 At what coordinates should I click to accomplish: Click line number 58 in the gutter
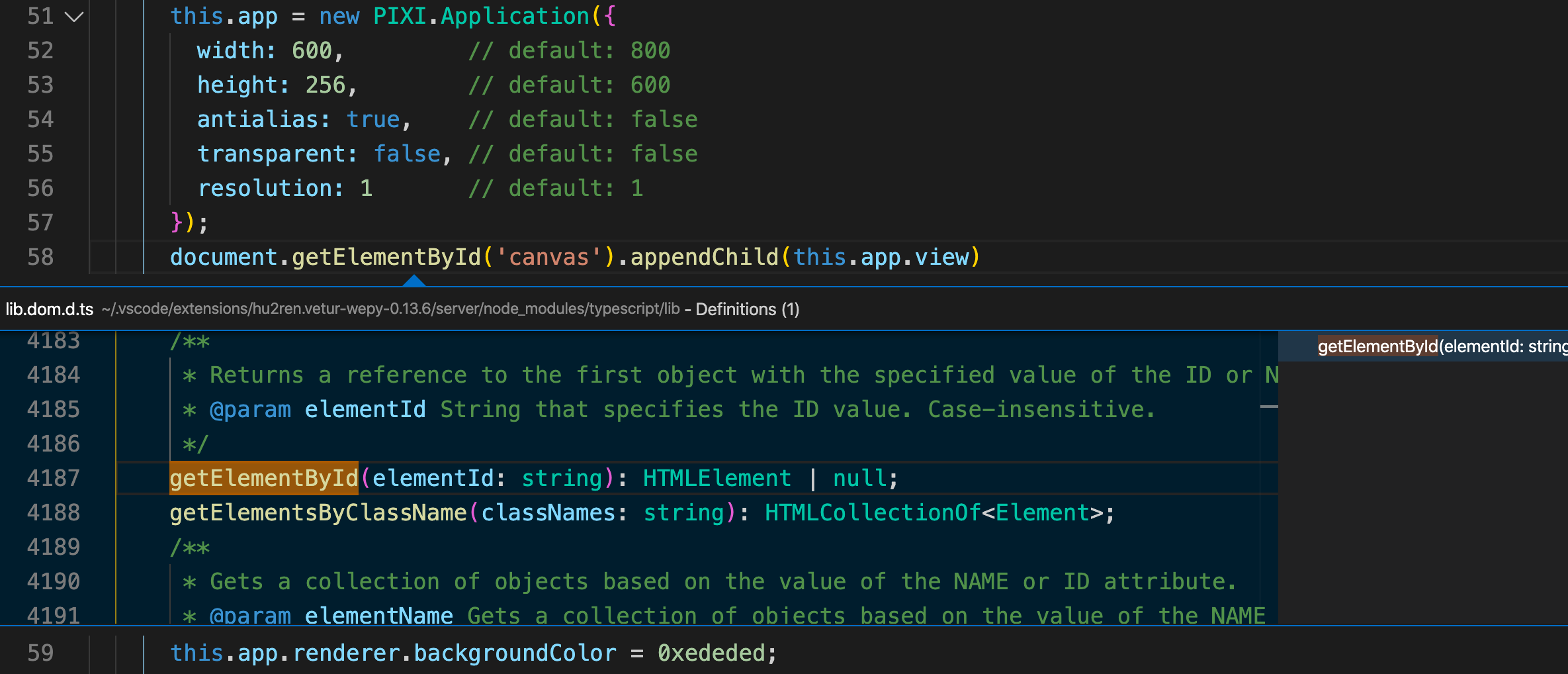pyautogui.click(x=40, y=257)
